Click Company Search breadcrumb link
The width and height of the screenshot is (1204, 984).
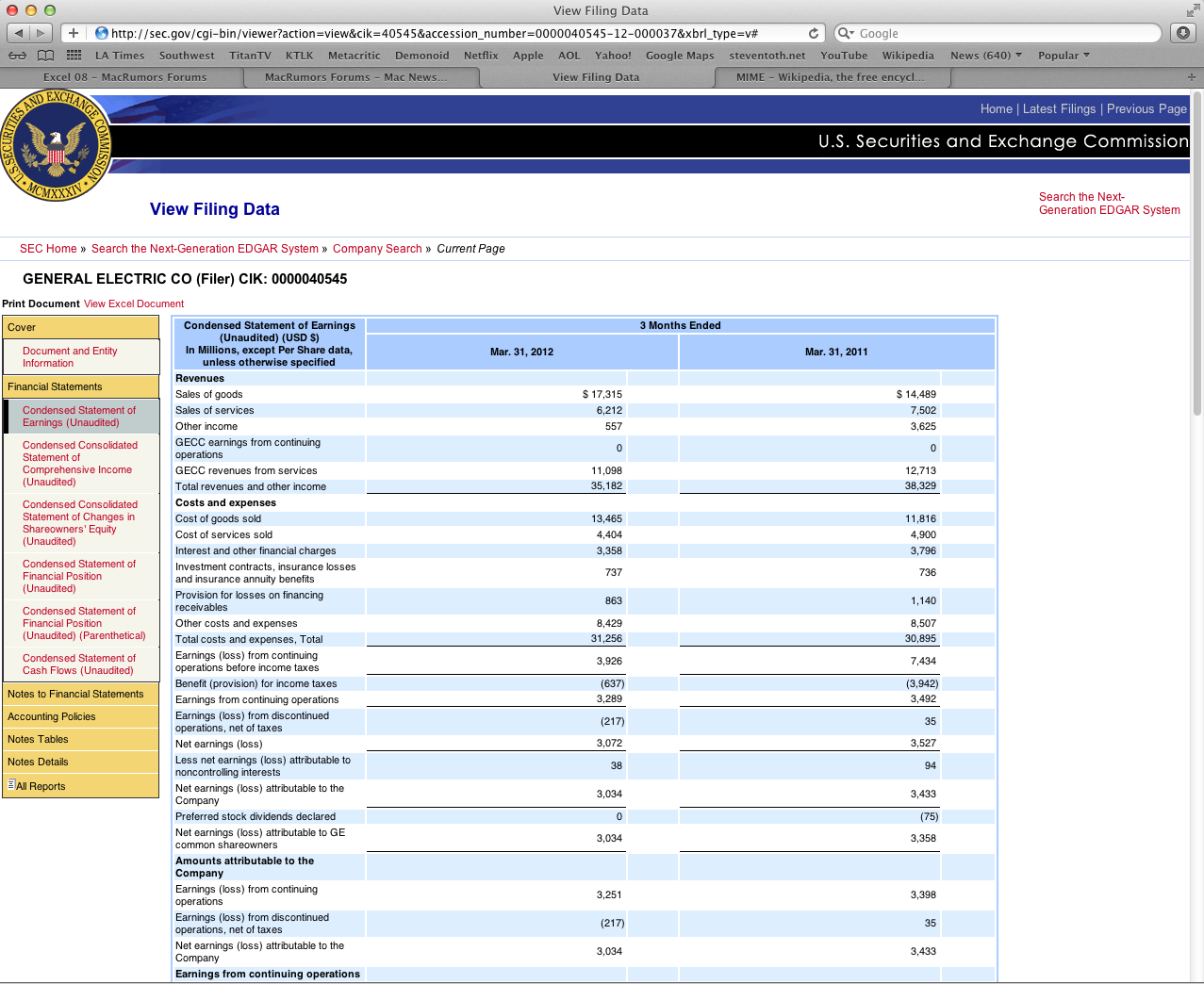(377, 249)
